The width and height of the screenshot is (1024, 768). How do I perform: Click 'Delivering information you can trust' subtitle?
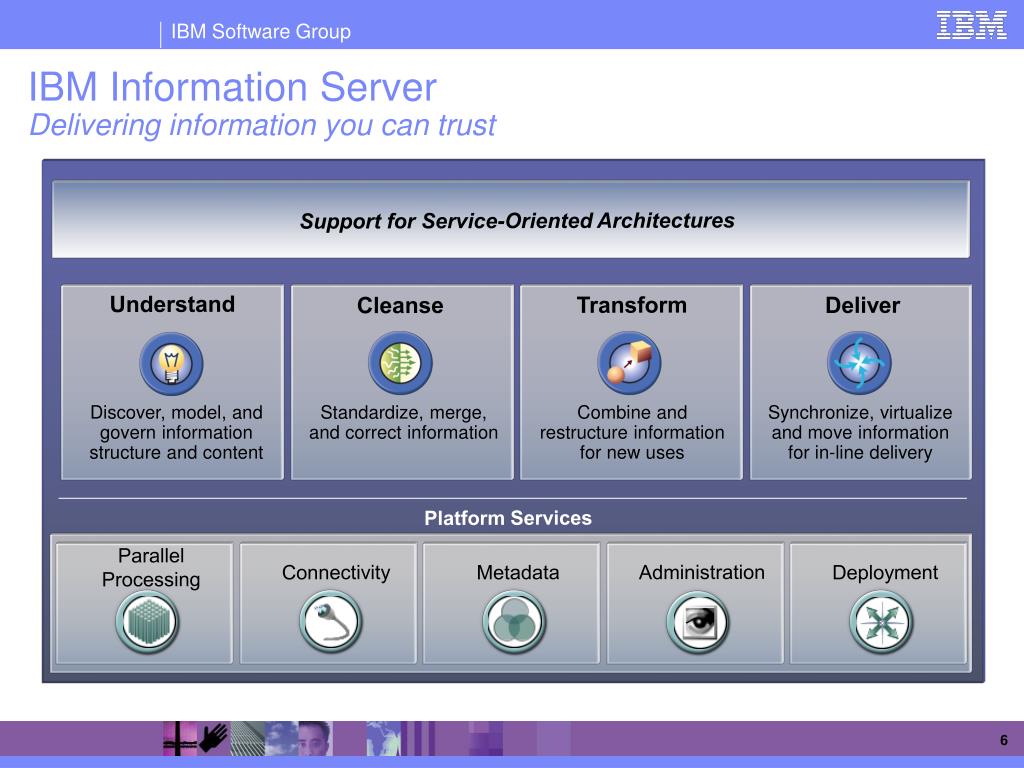263,125
